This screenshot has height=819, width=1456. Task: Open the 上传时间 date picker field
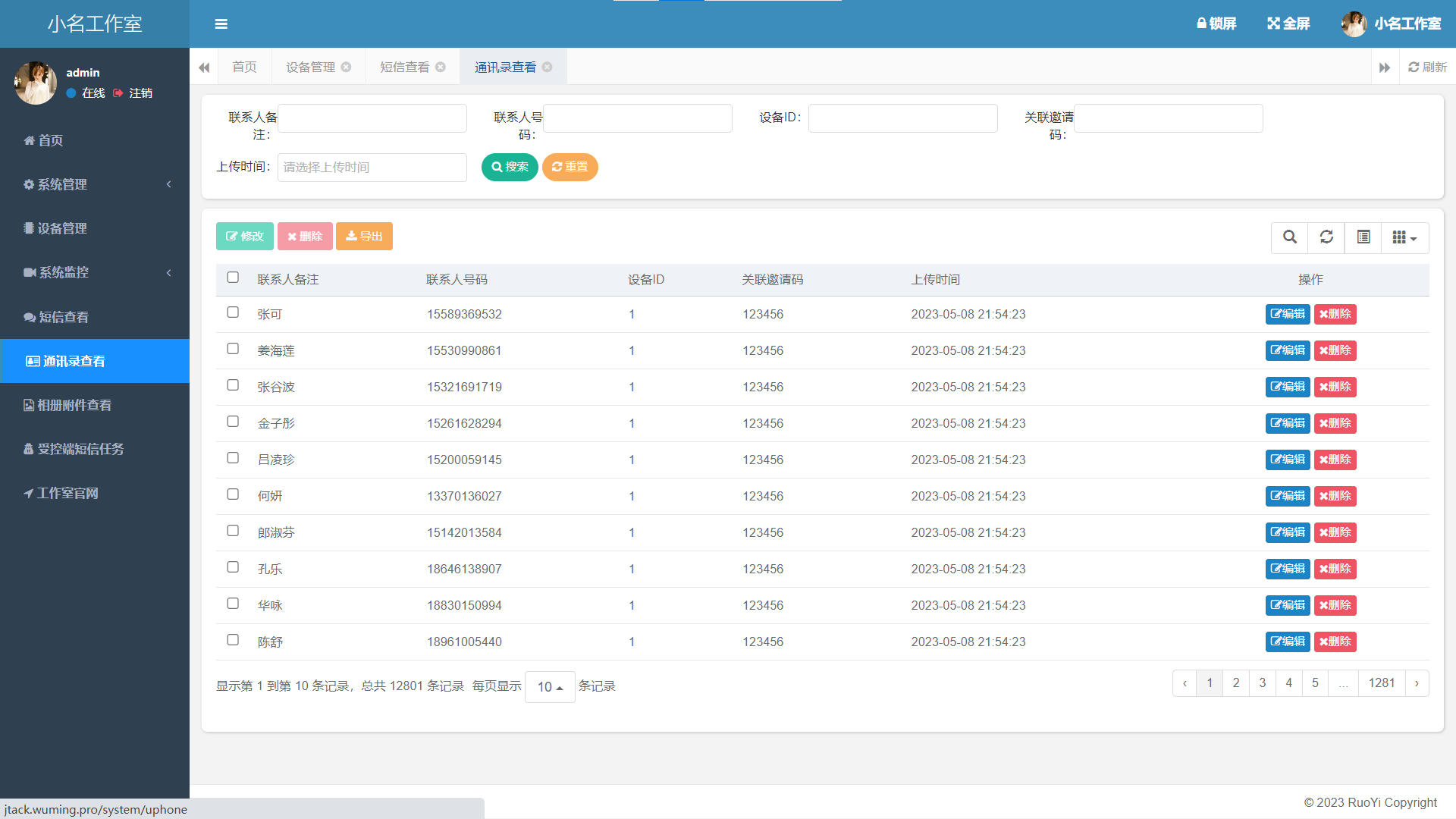(x=372, y=168)
